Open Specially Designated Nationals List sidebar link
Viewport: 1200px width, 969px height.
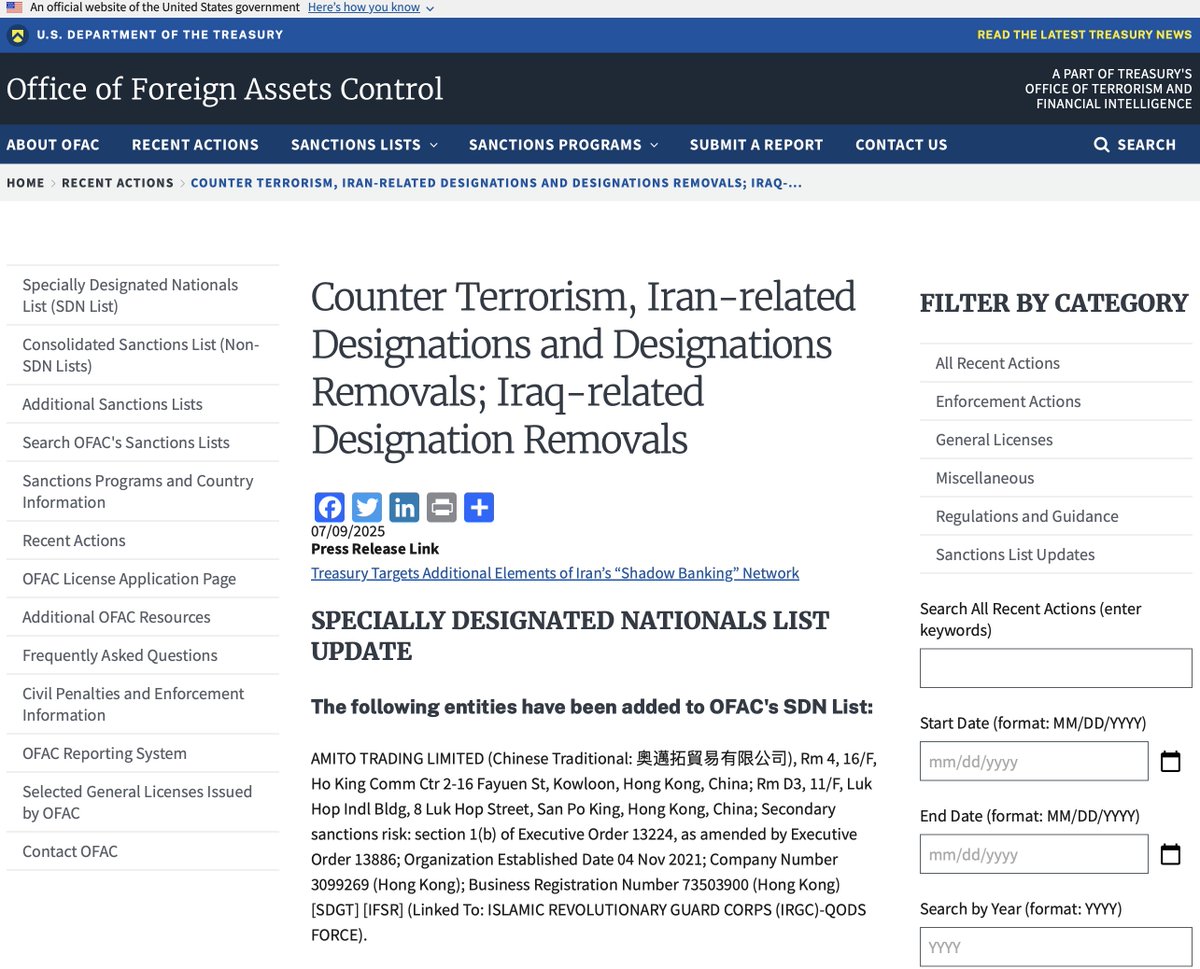(142, 295)
